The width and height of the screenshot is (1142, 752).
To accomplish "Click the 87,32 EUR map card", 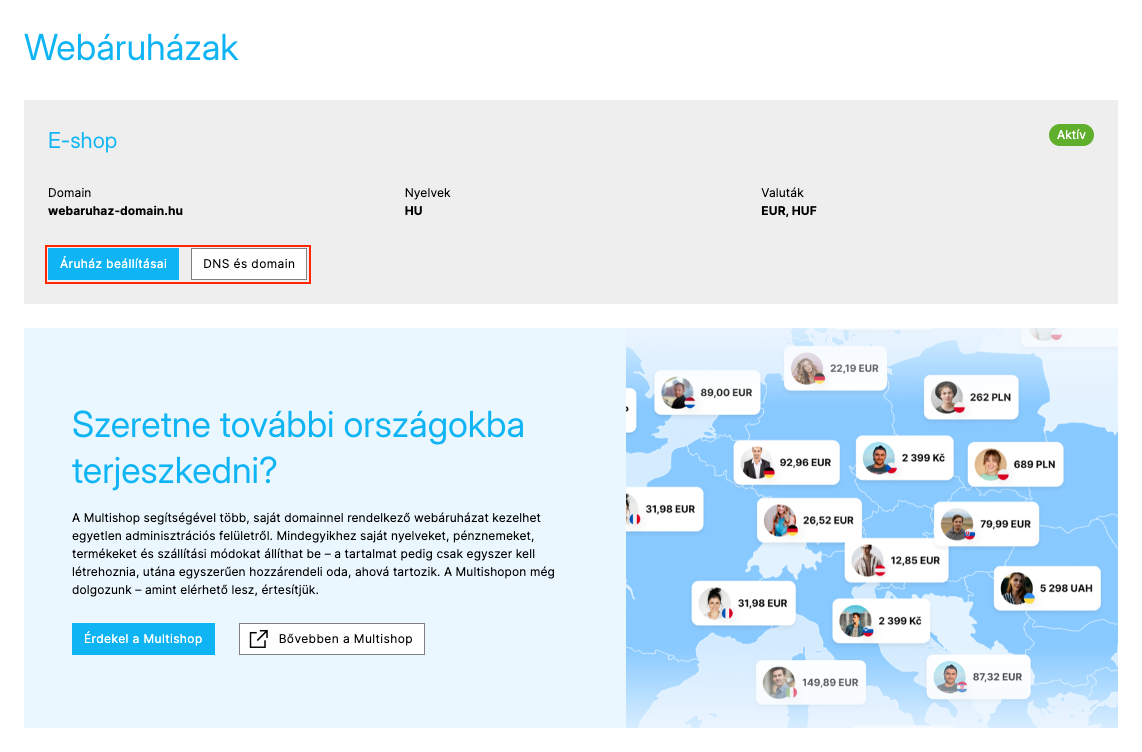I will click(x=979, y=676).
